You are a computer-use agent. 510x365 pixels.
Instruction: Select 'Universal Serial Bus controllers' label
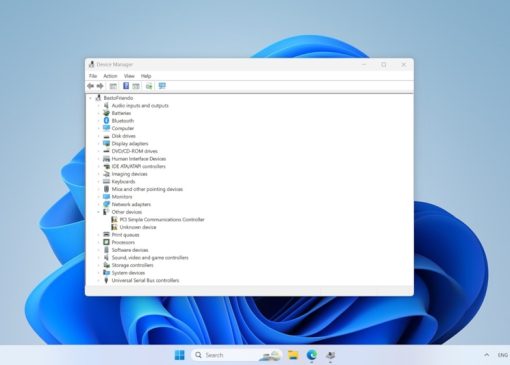145,280
